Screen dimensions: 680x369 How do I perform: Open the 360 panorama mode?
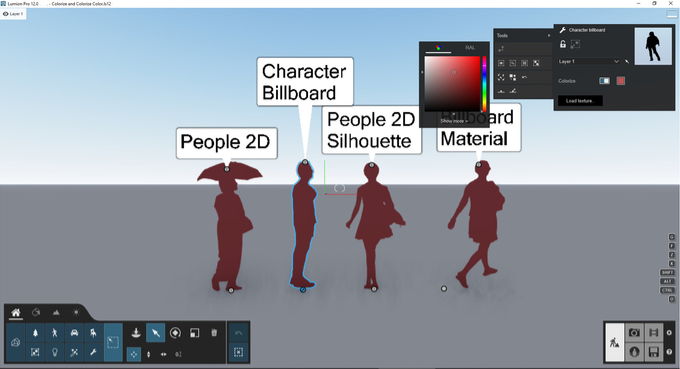click(634, 352)
